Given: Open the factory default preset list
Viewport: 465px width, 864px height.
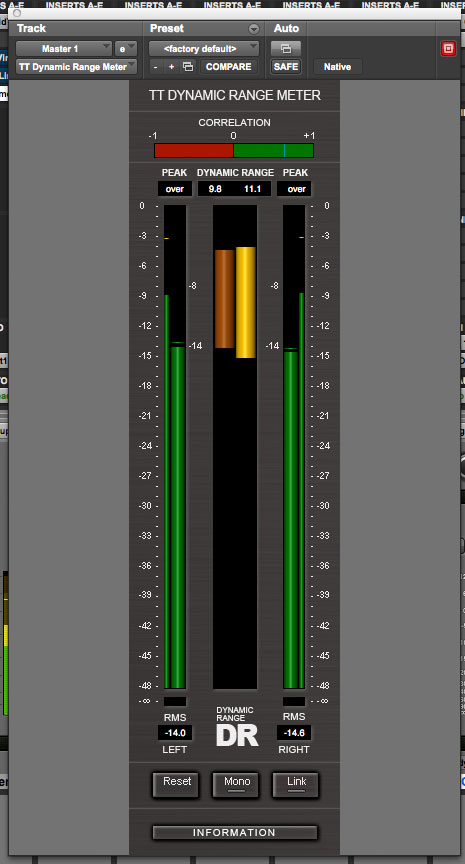Looking at the screenshot, I should click(x=204, y=48).
